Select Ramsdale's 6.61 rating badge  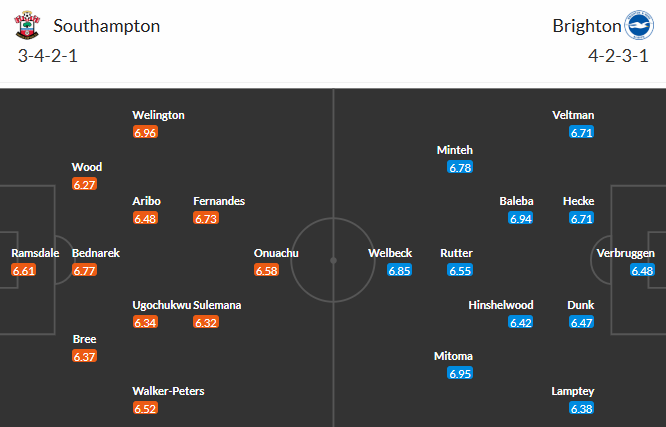tap(24, 270)
